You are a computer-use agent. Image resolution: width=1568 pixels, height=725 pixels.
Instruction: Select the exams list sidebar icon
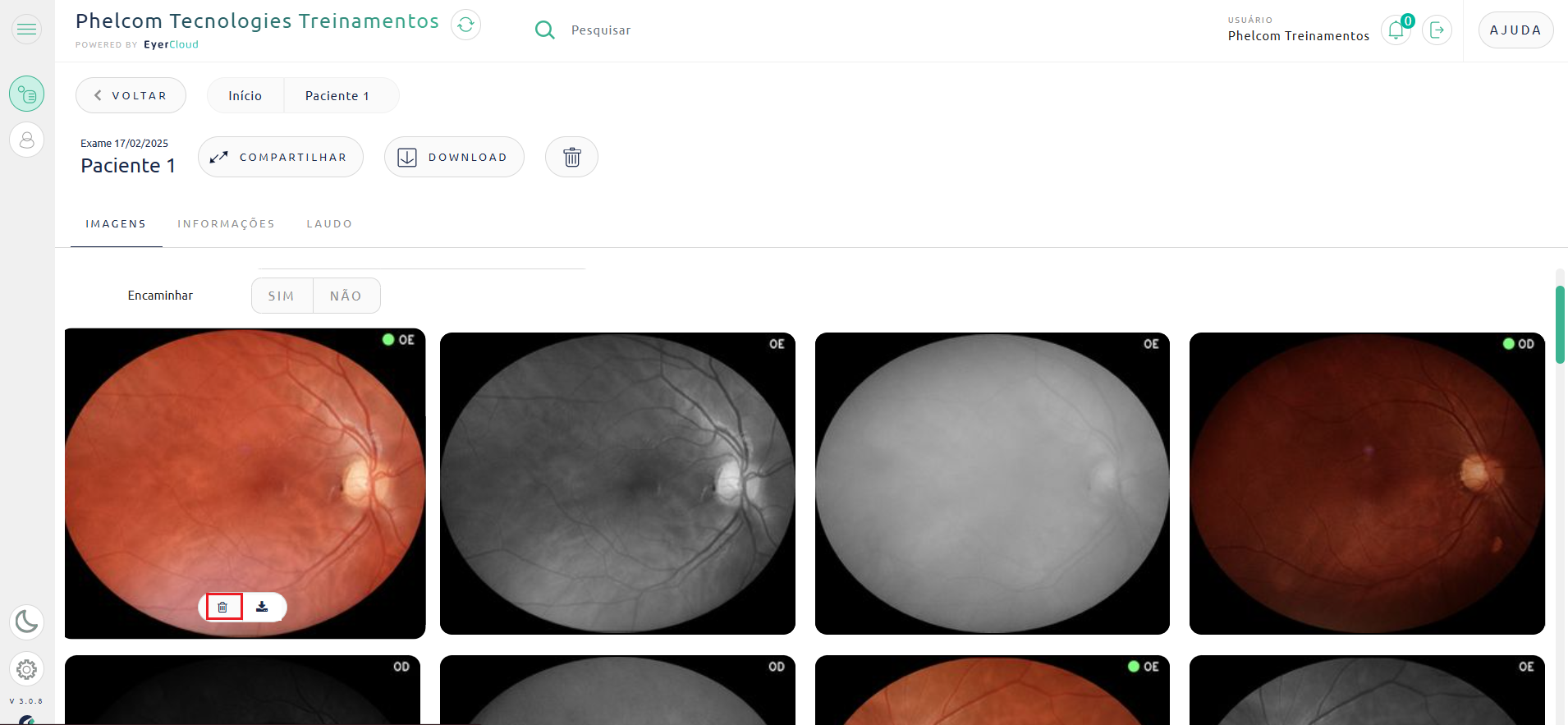click(x=27, y=94)
